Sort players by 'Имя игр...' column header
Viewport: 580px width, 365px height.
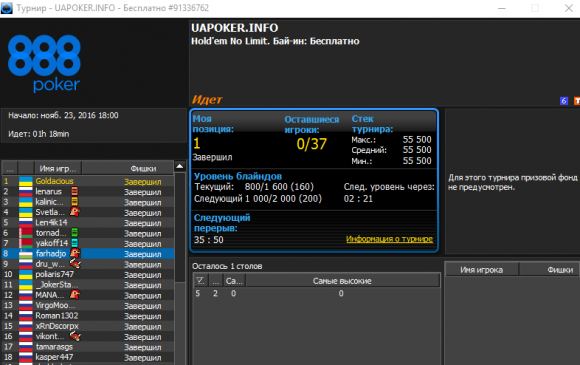pyautogui.click(x=58, y=169)
